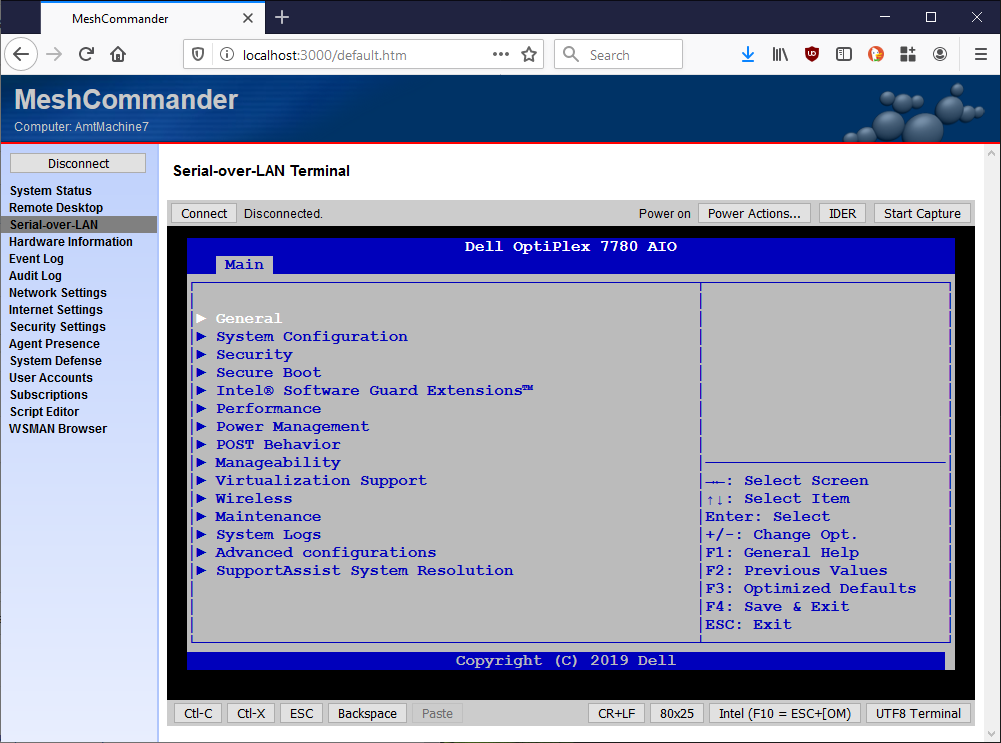Select Serial-over-LAN in the sidebar

[x=79, y=225]
